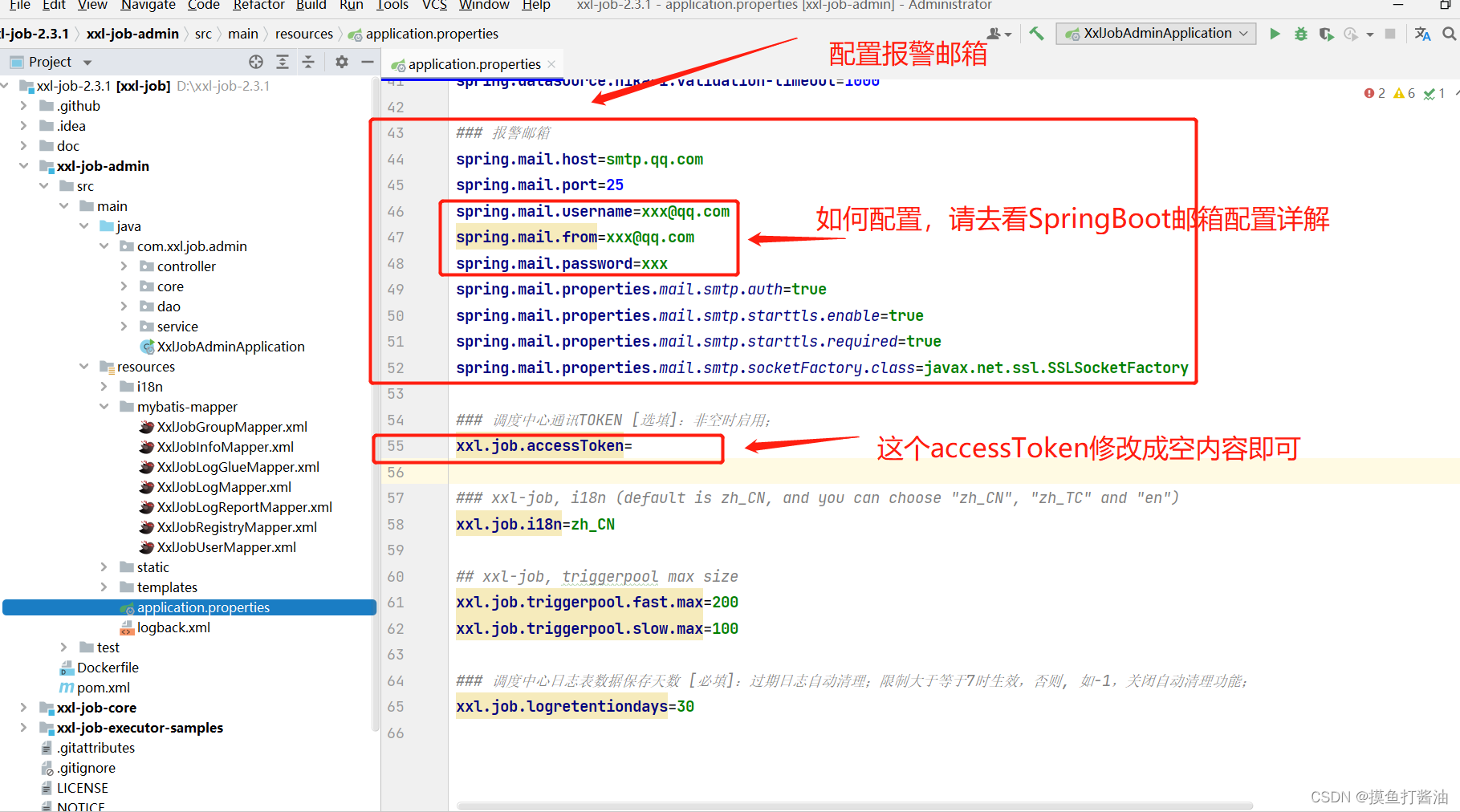Click the search everywhere magnifier icon
1460x812 pixels.
point(1449,34)
